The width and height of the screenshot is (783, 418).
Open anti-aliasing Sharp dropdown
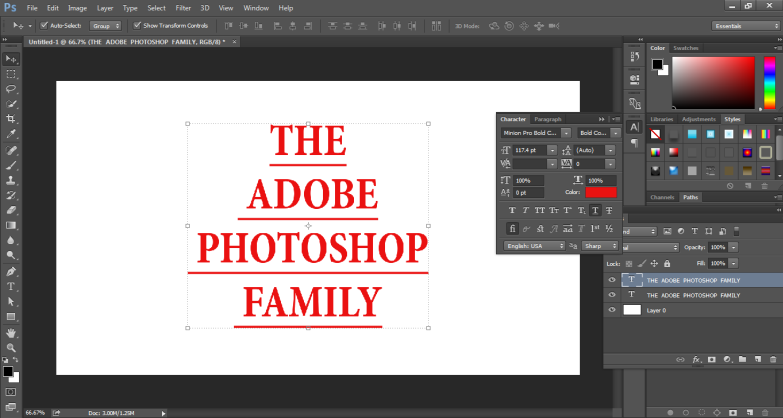(601, 246)
